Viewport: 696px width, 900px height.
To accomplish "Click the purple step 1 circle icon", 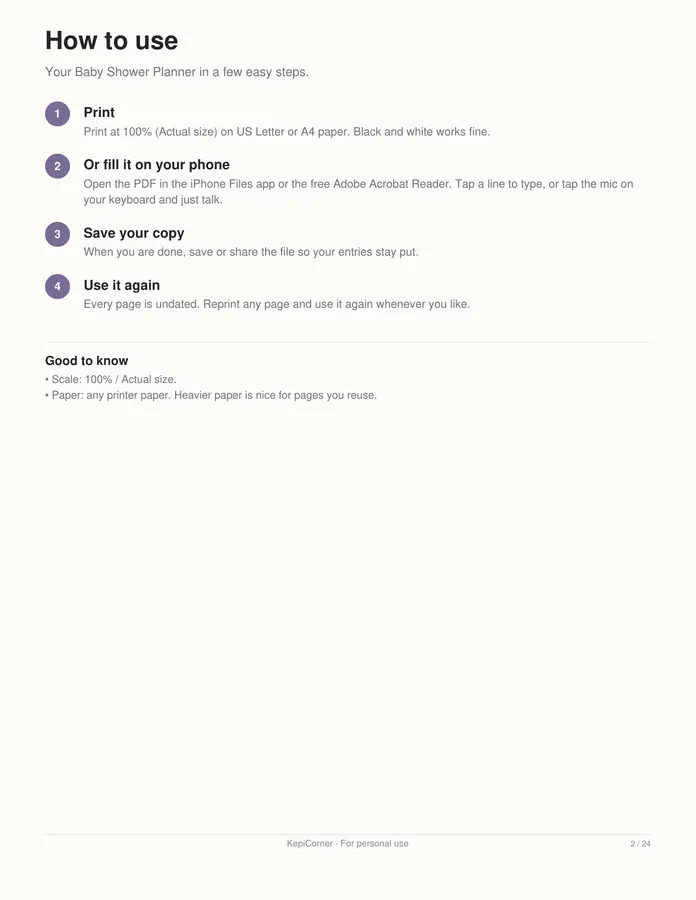I will click(x=57, y=114).
